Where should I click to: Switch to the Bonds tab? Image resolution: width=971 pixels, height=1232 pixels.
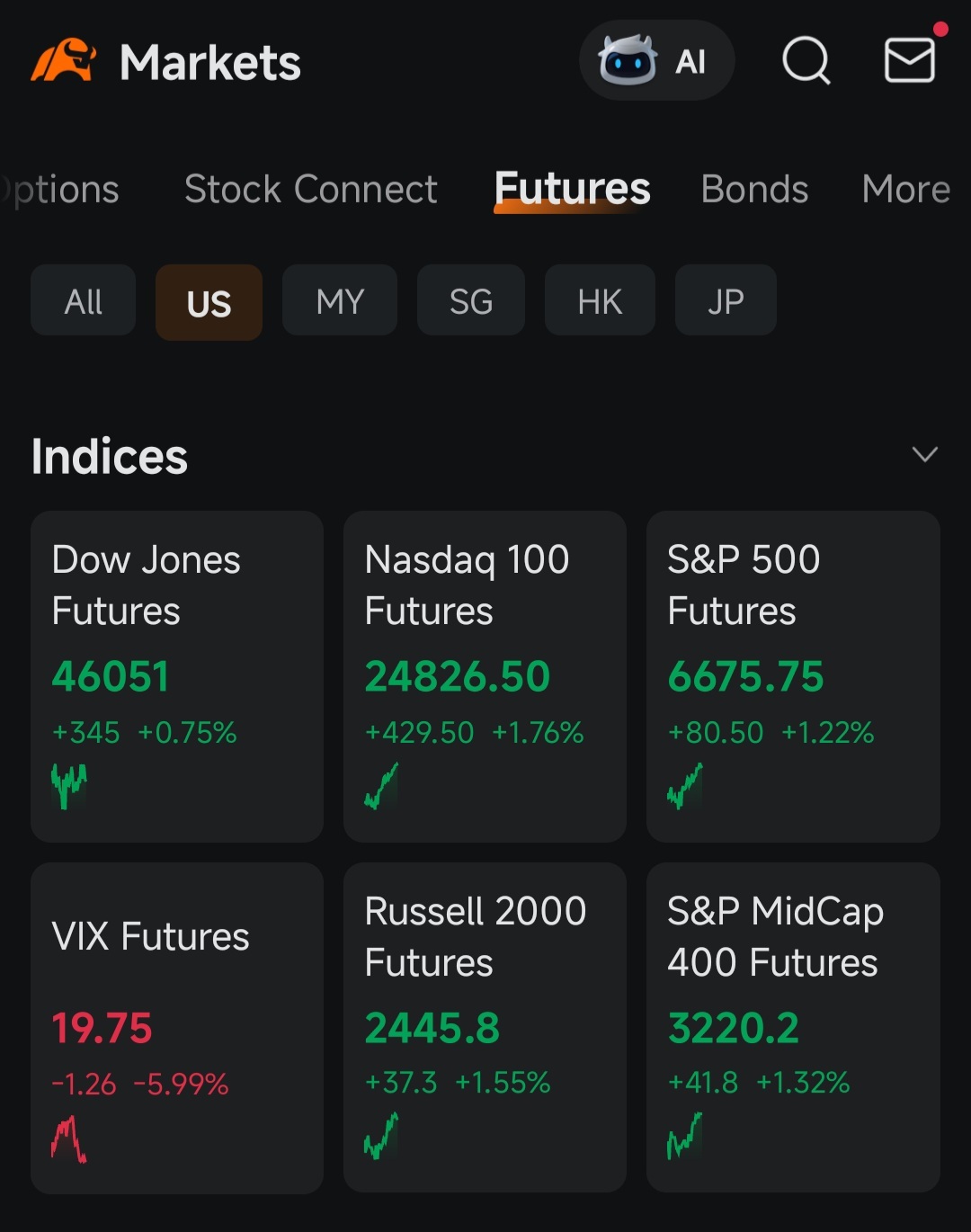point(754,189)
